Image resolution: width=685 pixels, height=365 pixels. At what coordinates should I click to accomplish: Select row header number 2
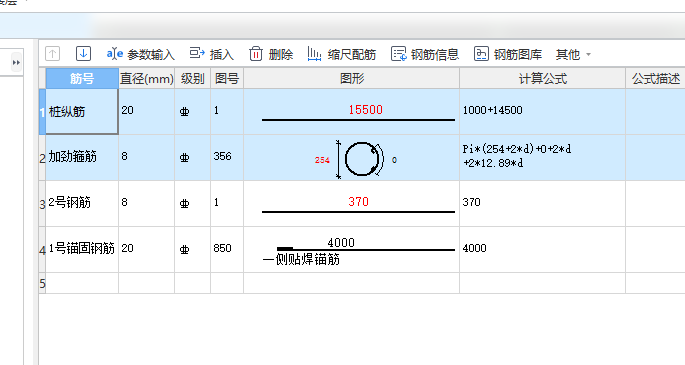coord(42,158)
